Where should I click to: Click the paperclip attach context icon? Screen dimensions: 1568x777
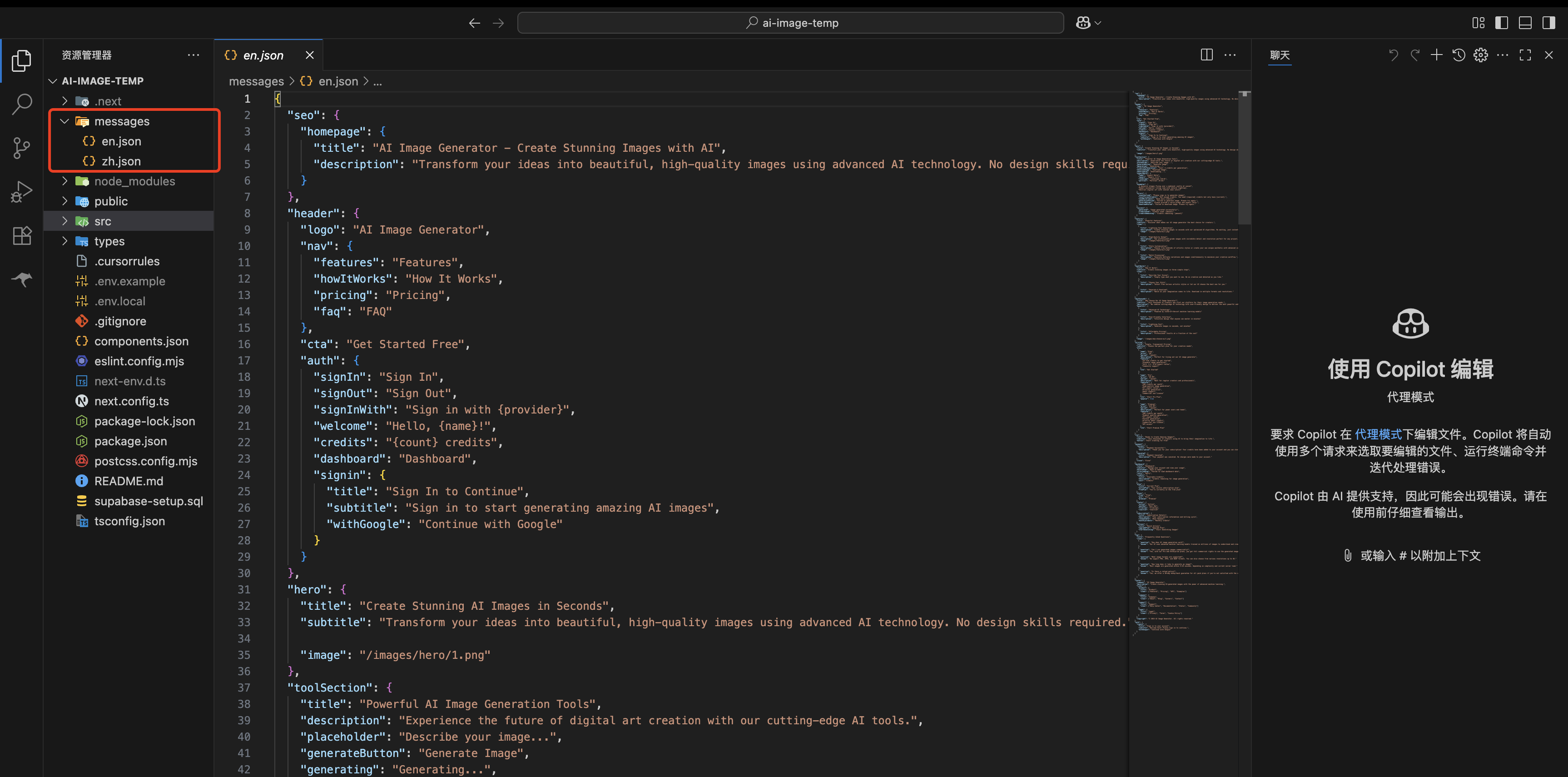[1348, 555]
